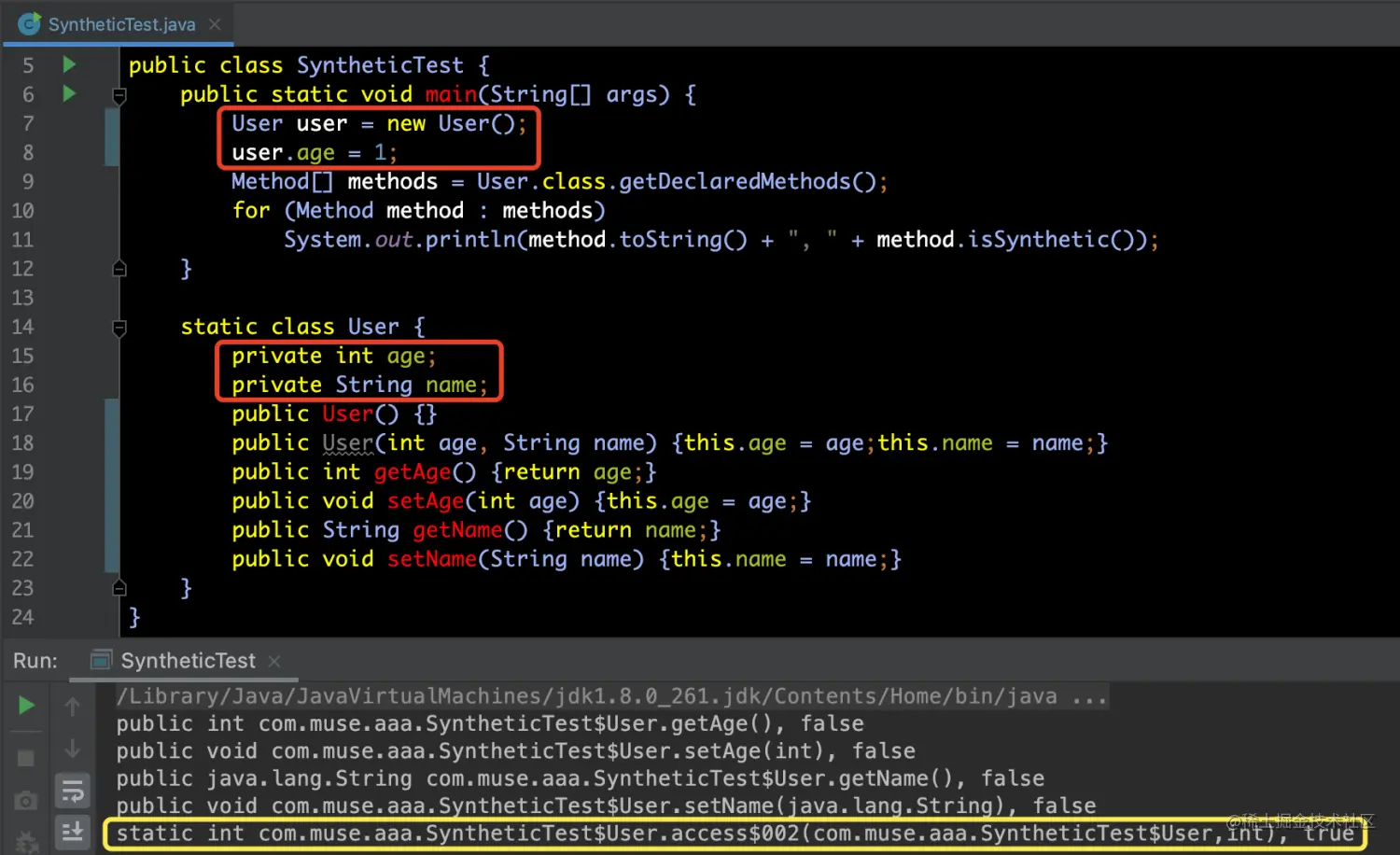Click the up arrow in run toolbar
1400x855 pixels.
[x=72, y=707]
